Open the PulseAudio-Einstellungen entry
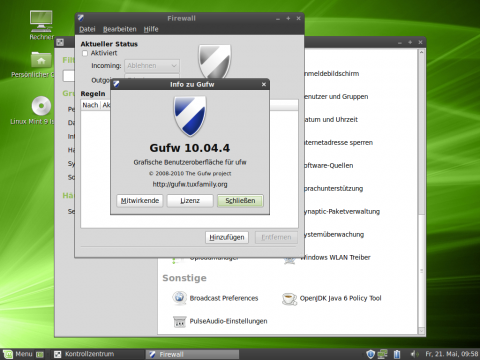The width and height of the screenshot is (480, 360). (228, 321)
